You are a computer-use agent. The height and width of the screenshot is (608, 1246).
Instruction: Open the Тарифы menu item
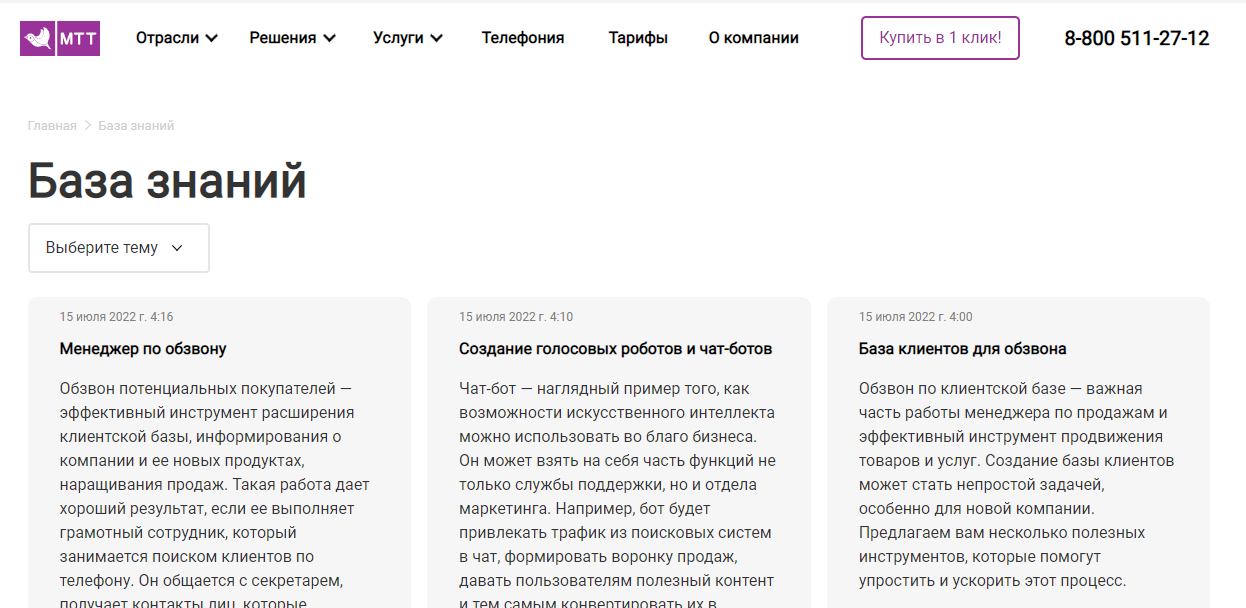[x=638, y=38]
